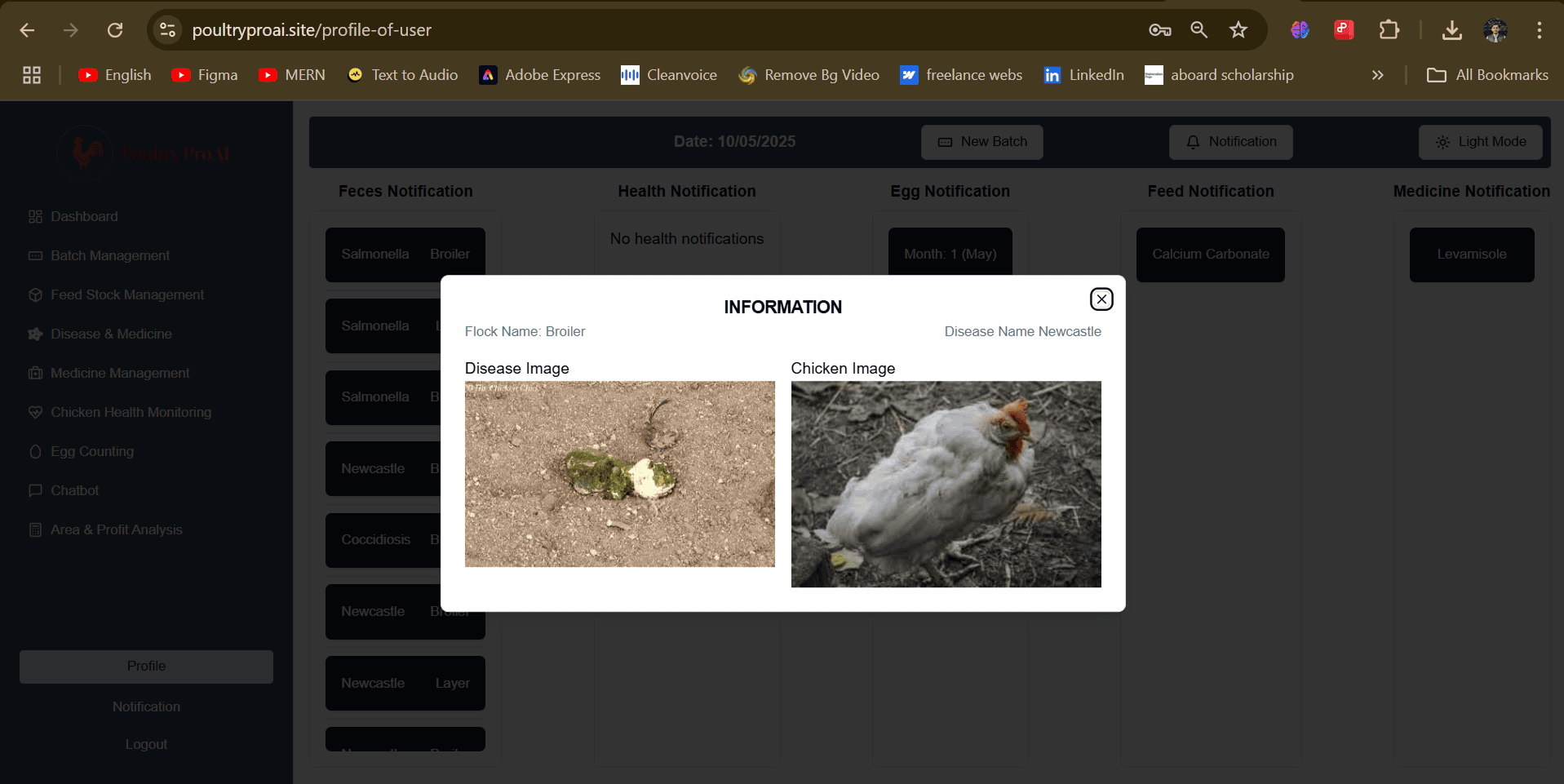Open Batch Management in sidebar
Screen dimensions: 1564x784
tap(100, 255)
